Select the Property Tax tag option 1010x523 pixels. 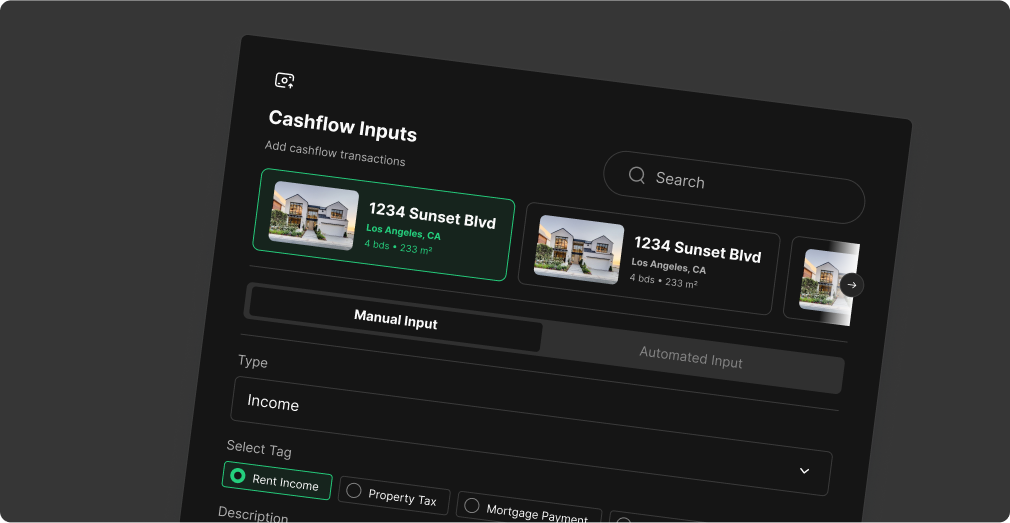click(353, 490)
